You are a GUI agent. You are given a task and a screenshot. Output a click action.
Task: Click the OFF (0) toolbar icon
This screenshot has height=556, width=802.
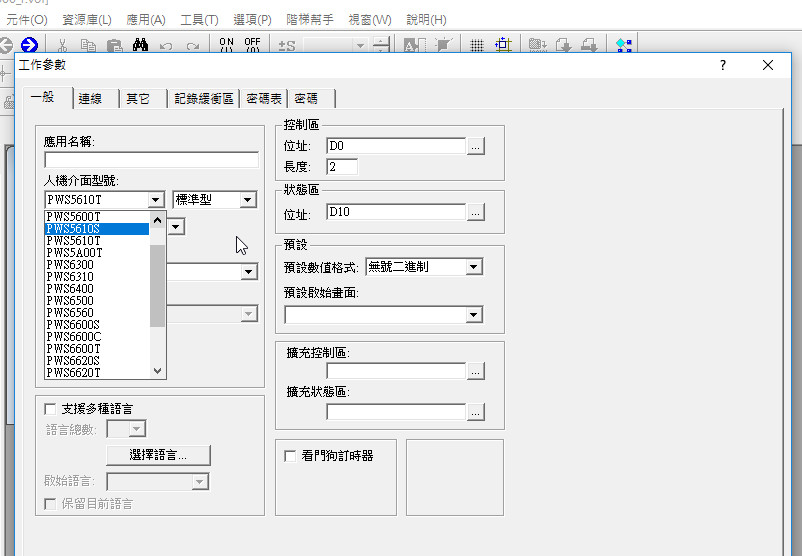(x=252, y=45)
